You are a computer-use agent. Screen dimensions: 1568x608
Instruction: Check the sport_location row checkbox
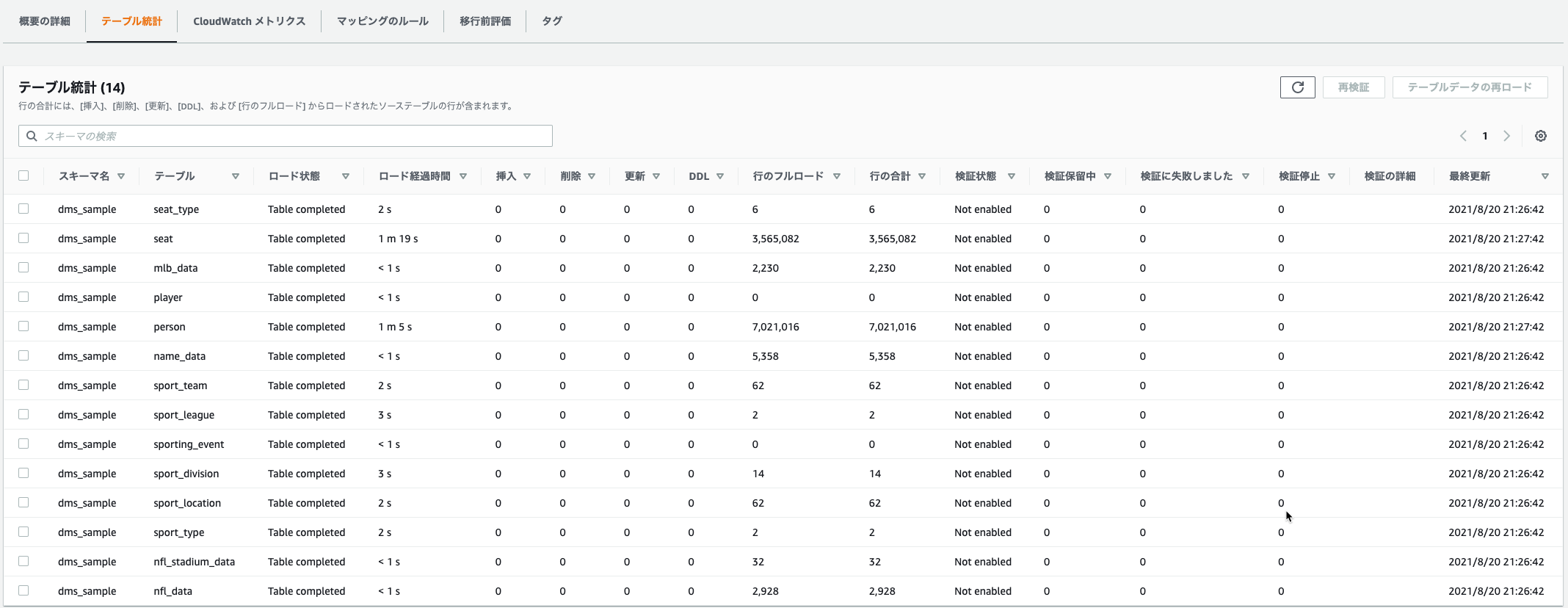point(23,502)
